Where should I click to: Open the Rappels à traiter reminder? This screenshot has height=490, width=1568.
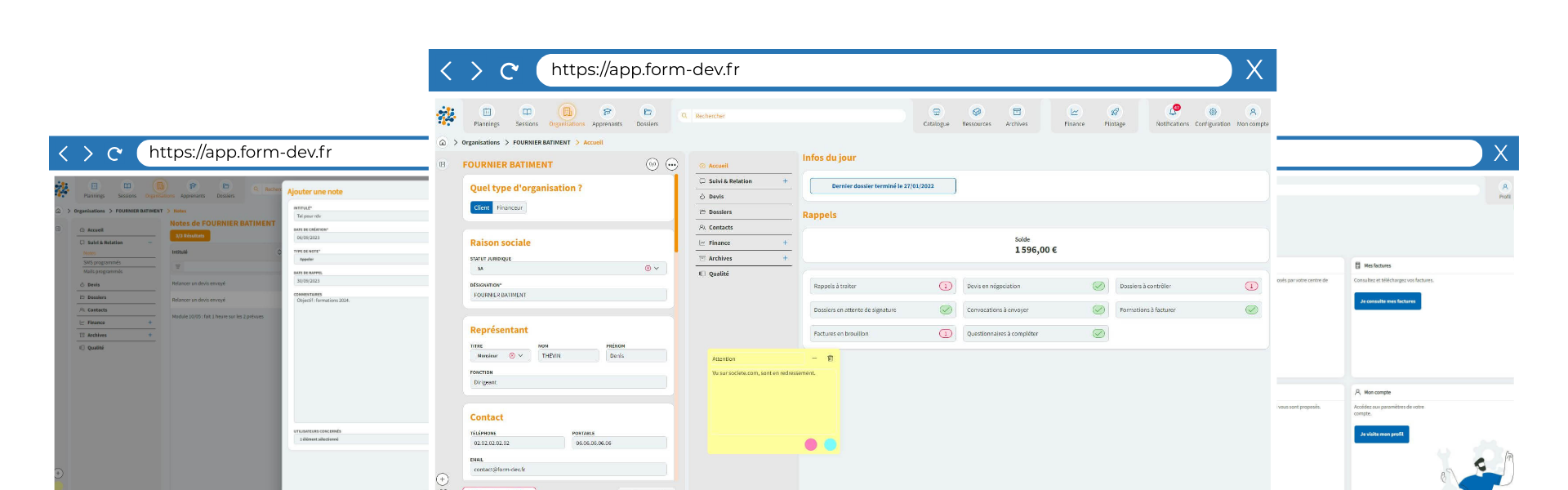(x=882, y=287)
